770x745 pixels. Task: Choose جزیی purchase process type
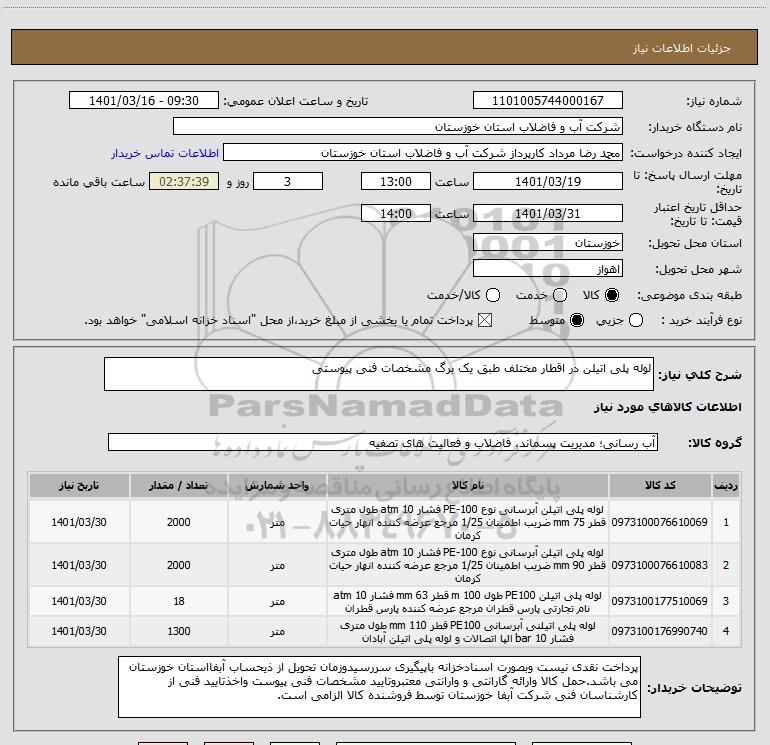[636, 320]
